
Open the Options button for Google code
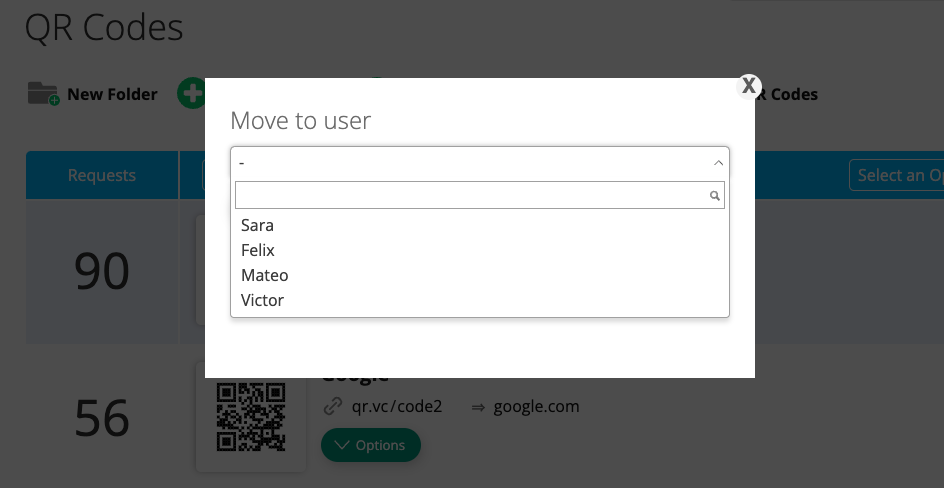pyautogui.click(x=371, y=445)
